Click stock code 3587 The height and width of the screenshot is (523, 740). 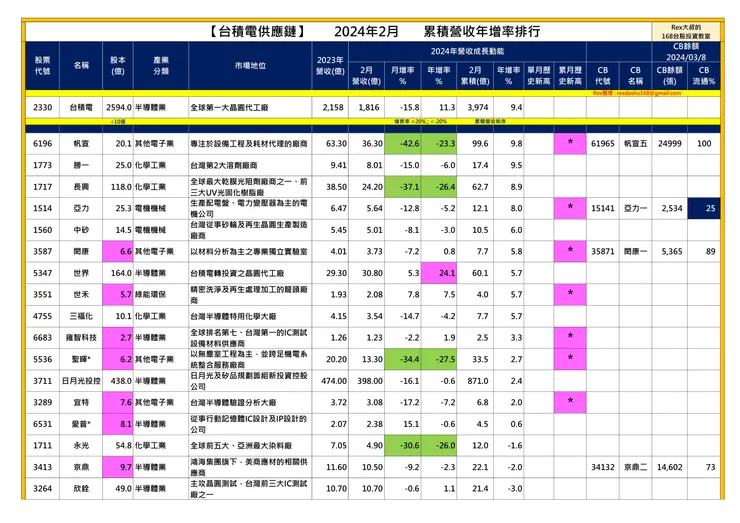(x=42, y=252)
